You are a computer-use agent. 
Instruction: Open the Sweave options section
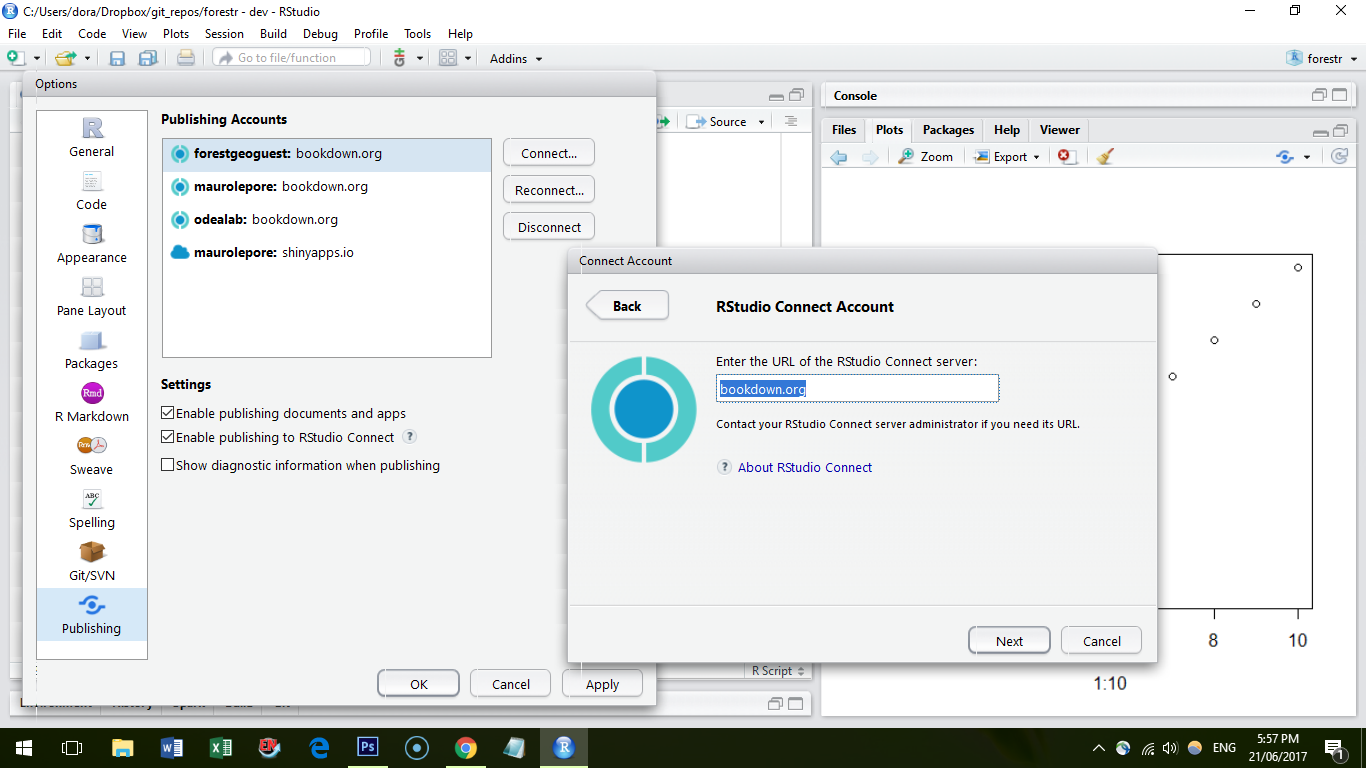coord(92,456)
